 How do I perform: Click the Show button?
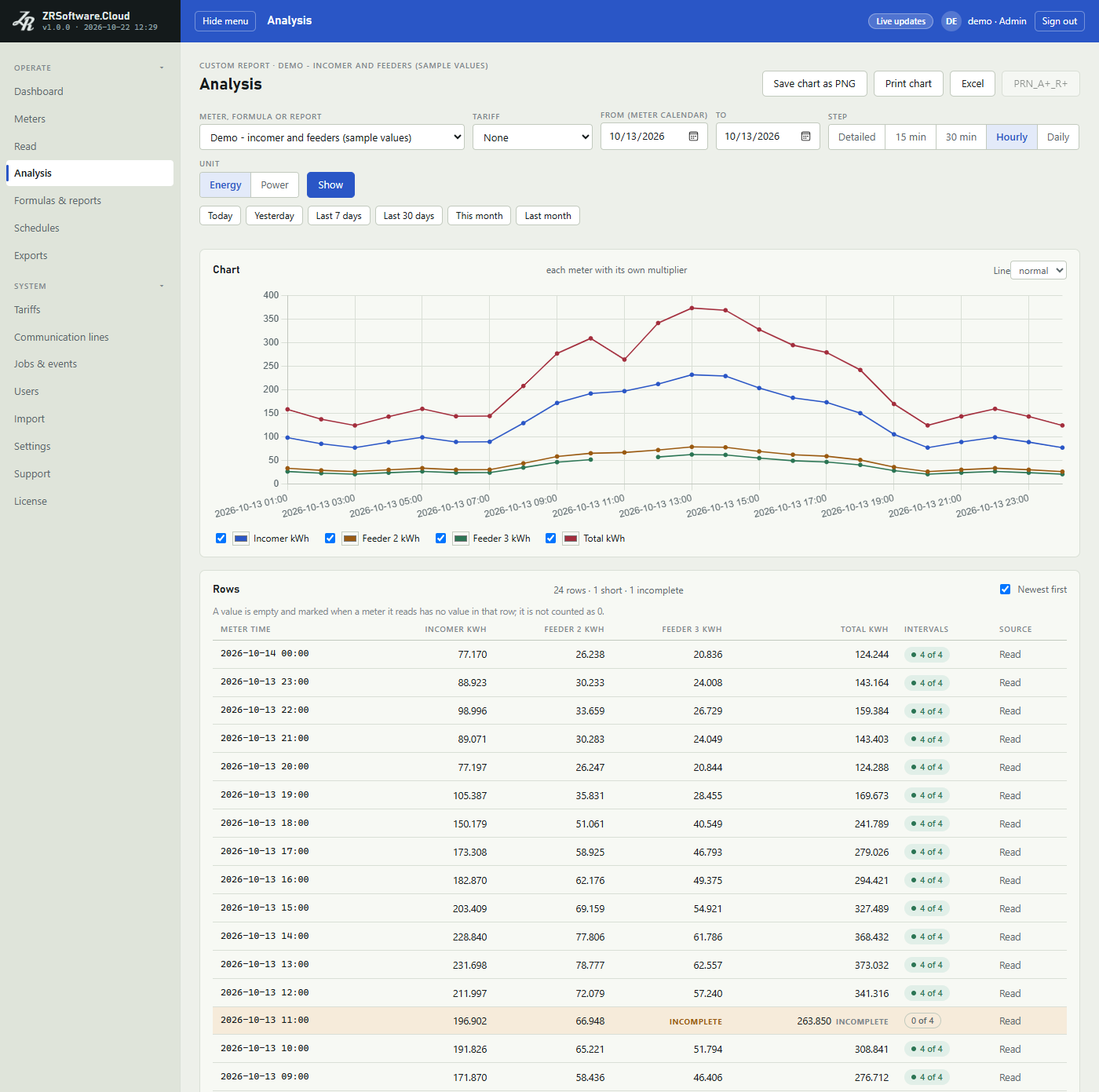pyautogui.click(x=330, y=185)
